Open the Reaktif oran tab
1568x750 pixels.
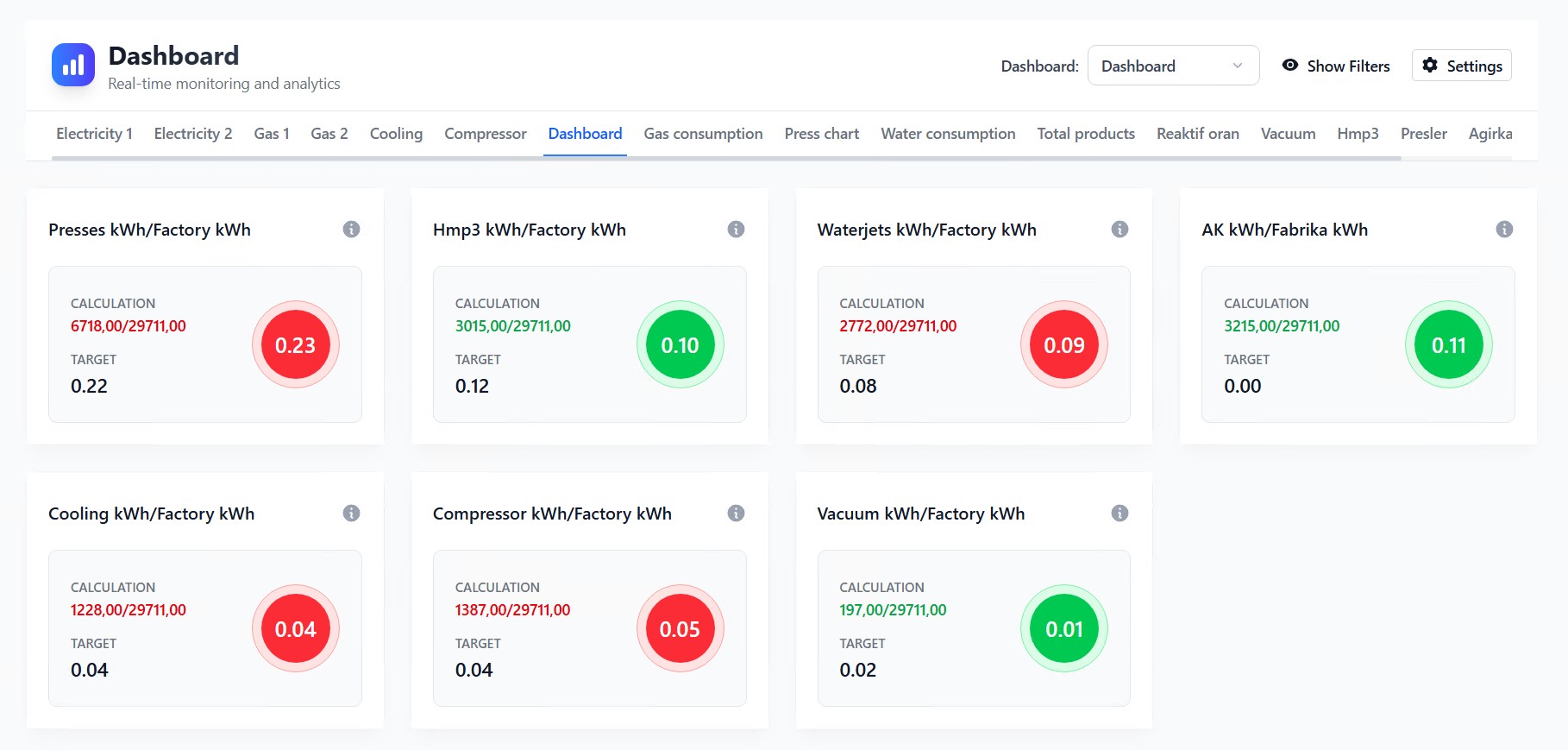point(1197,134)
